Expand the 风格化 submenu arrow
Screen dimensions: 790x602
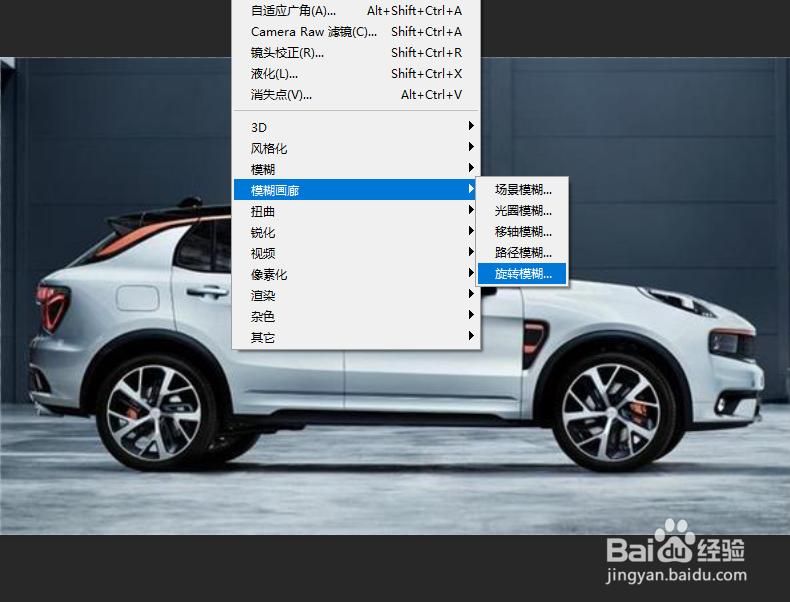tap(471, 148)
